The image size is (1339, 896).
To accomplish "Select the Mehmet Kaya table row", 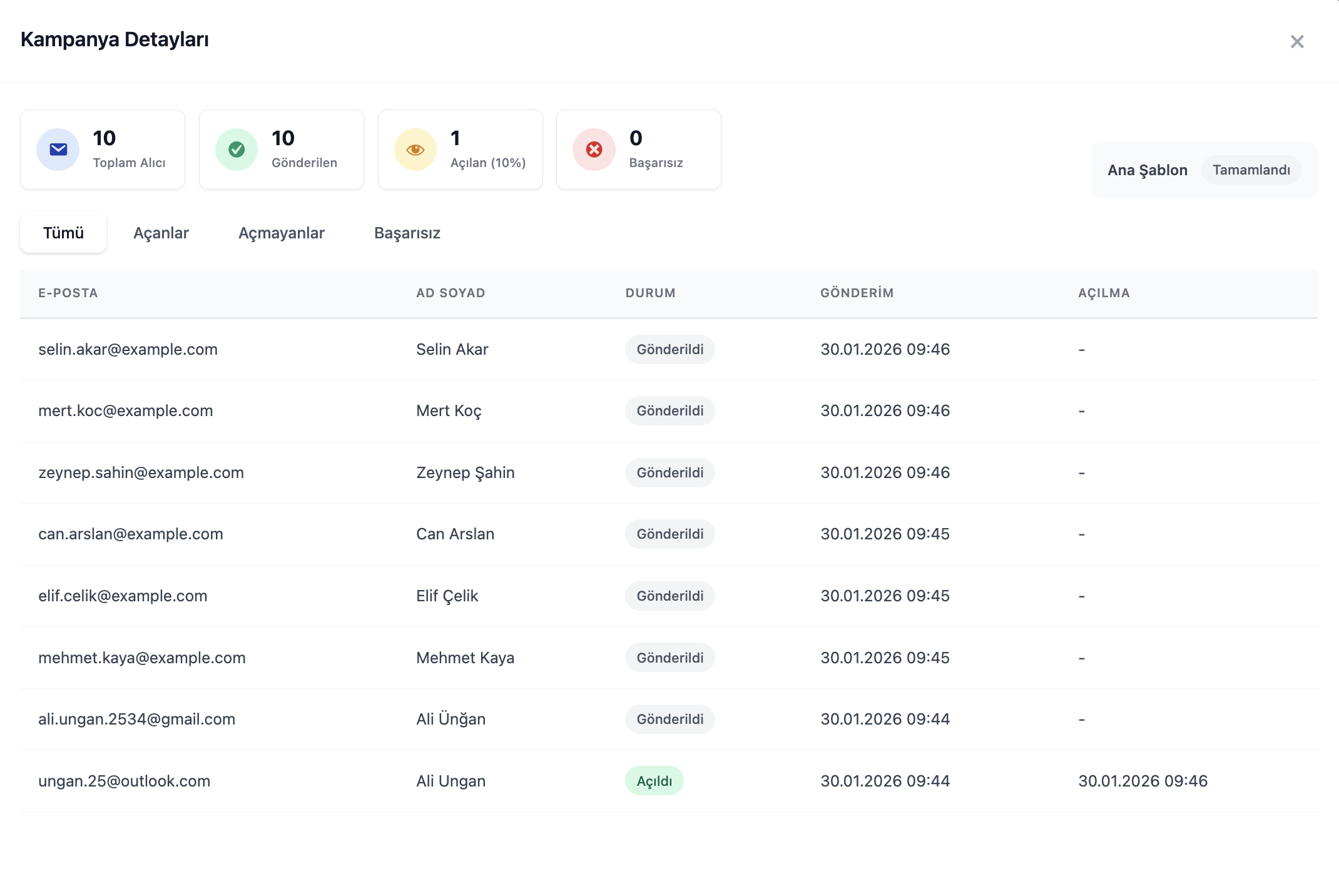I will click(465, 658).
